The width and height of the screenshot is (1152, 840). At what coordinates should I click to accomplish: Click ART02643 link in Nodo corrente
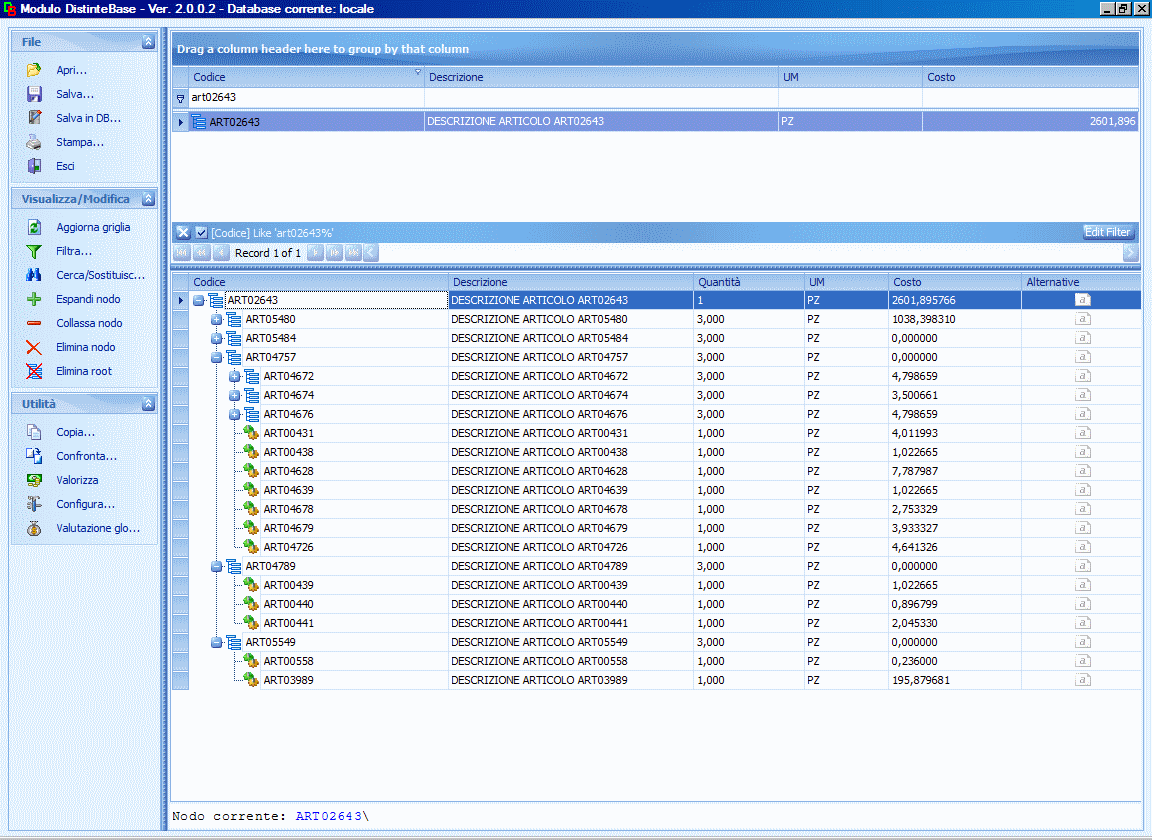click(x=328, y=816)
